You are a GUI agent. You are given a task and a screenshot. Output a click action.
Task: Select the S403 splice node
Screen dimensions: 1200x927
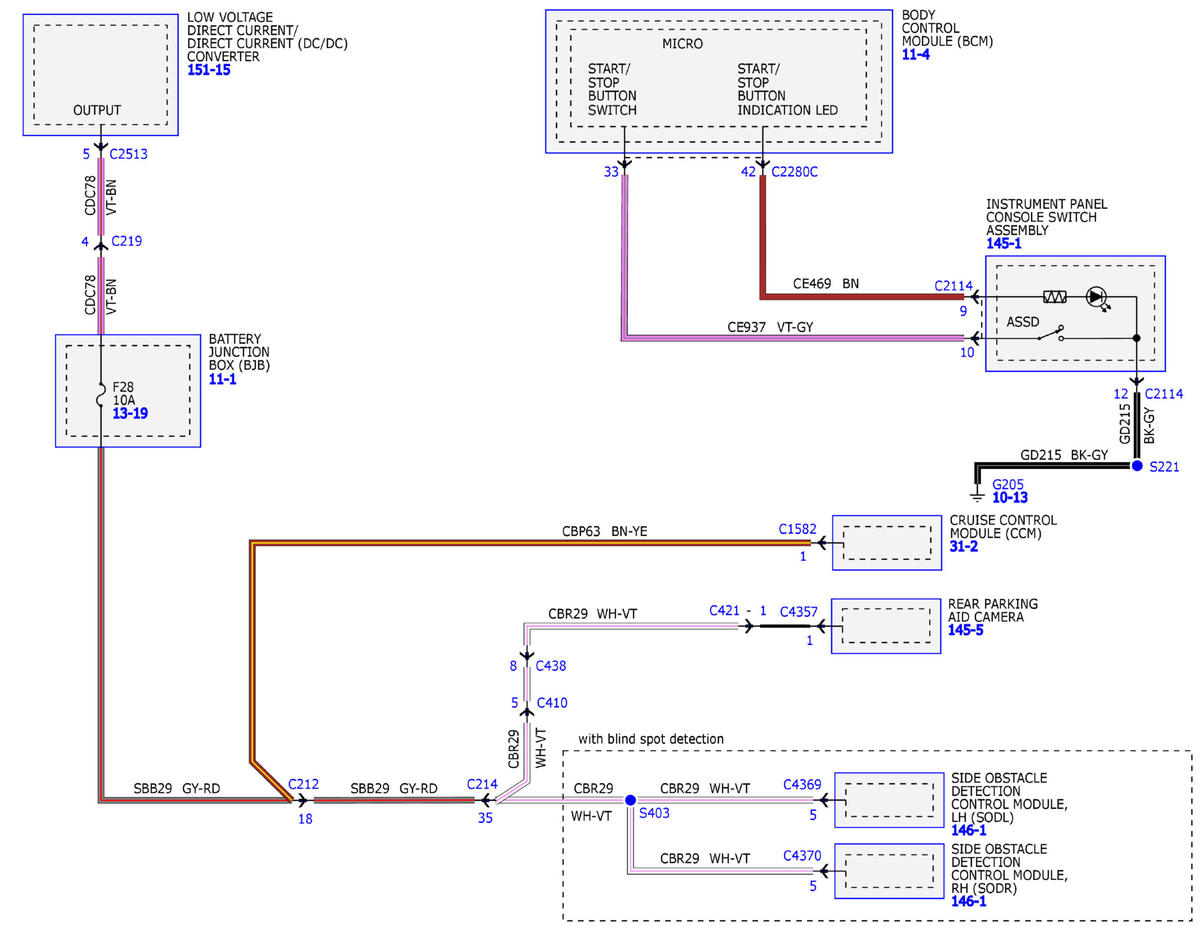pos(630,800)
